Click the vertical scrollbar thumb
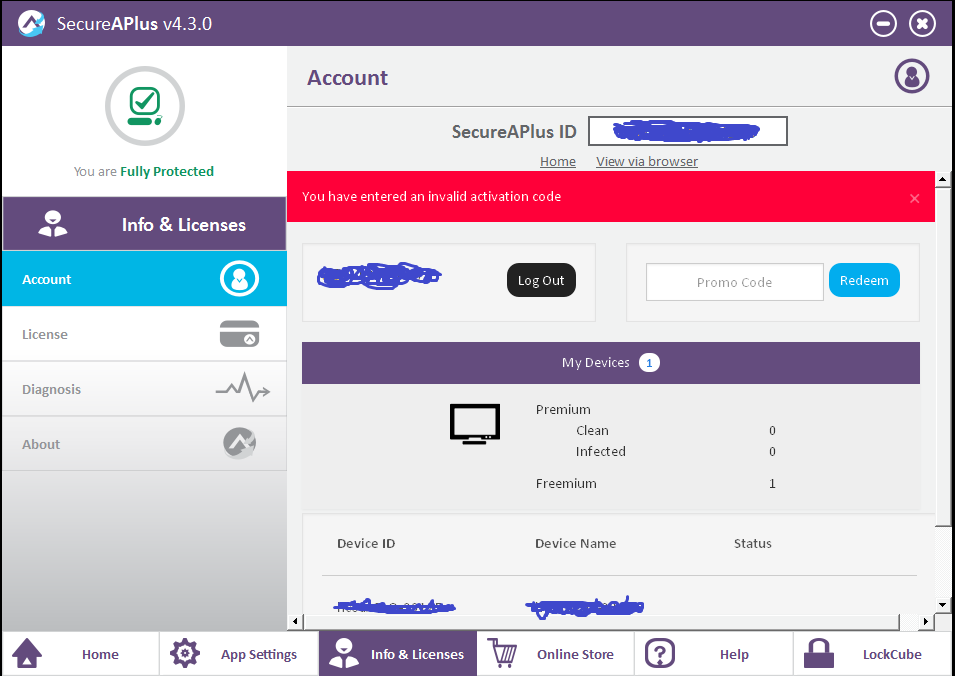The width and height of the screenshot is (955, 676). pos(942,356)
